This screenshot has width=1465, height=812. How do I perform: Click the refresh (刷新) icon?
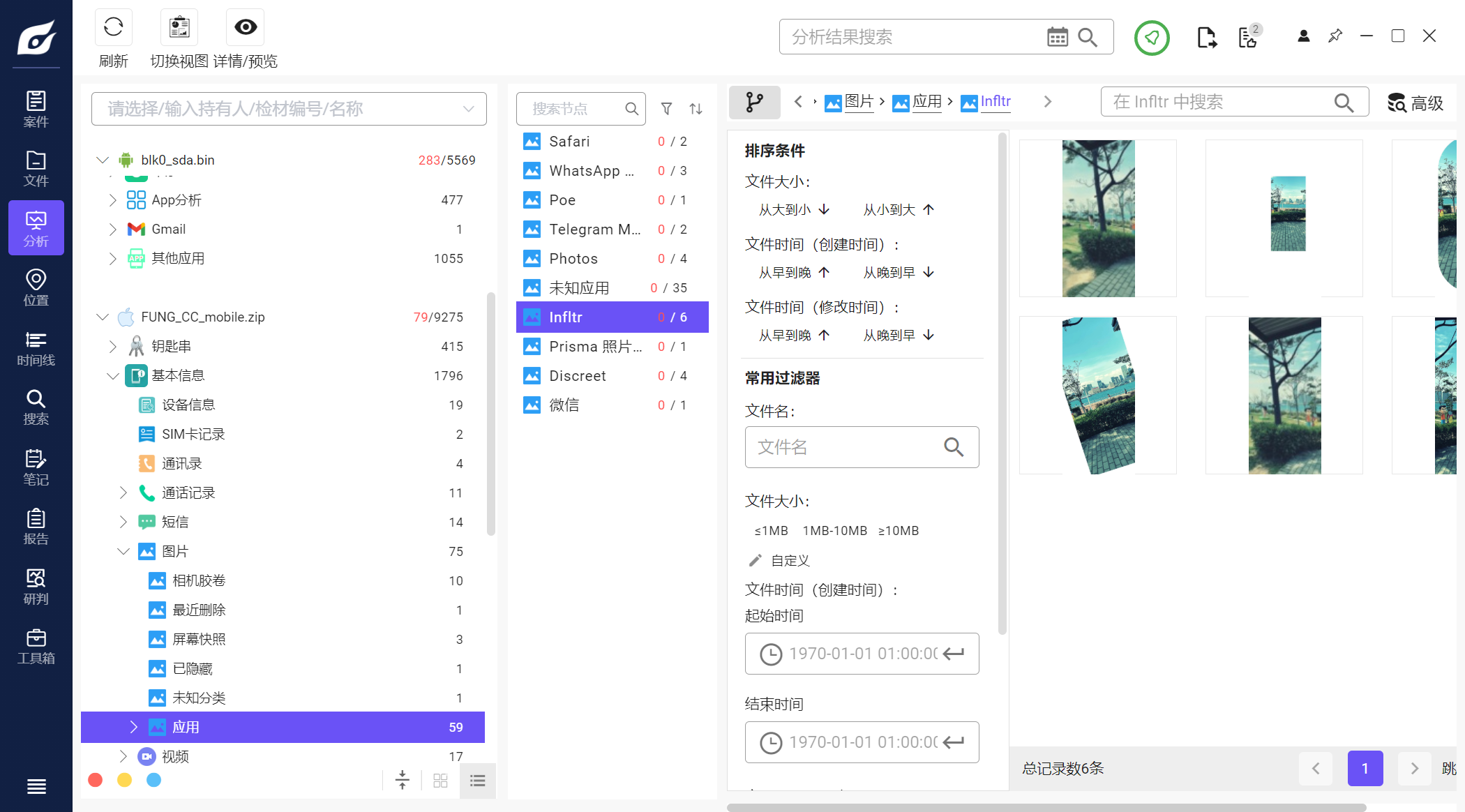pos(113,27)
